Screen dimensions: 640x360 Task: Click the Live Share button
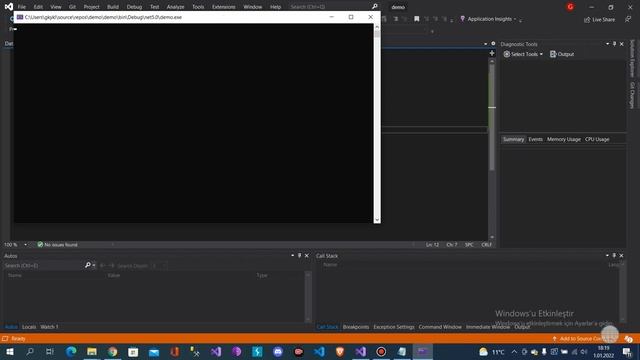[599, 19]
